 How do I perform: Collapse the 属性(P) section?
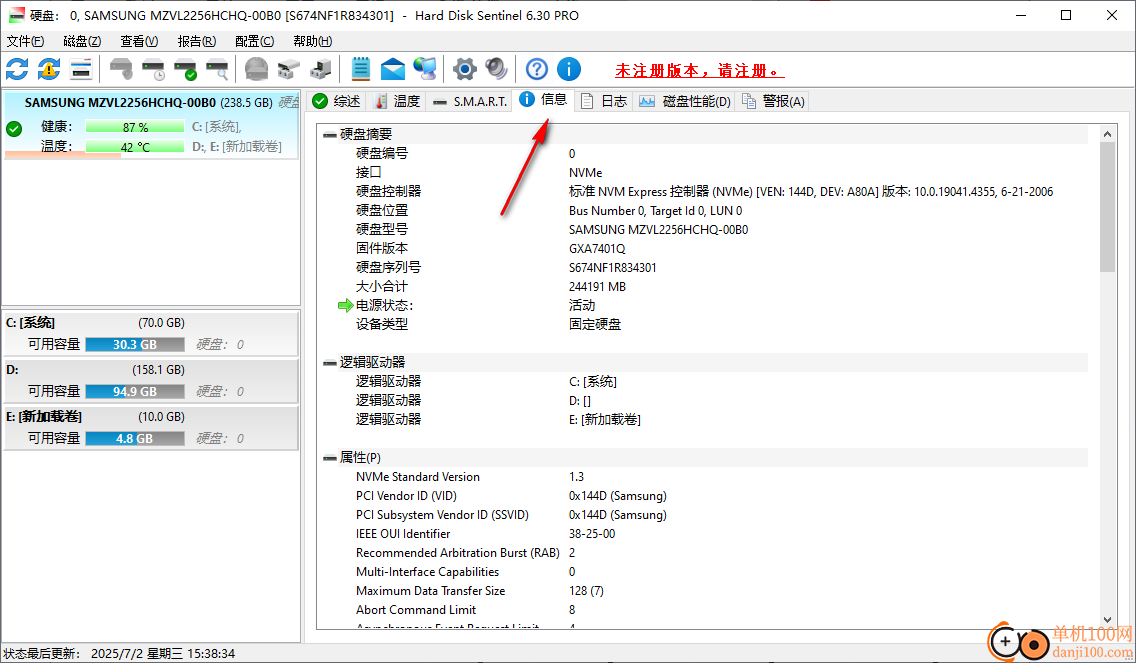pyautogui.click(x=330, y=458)
